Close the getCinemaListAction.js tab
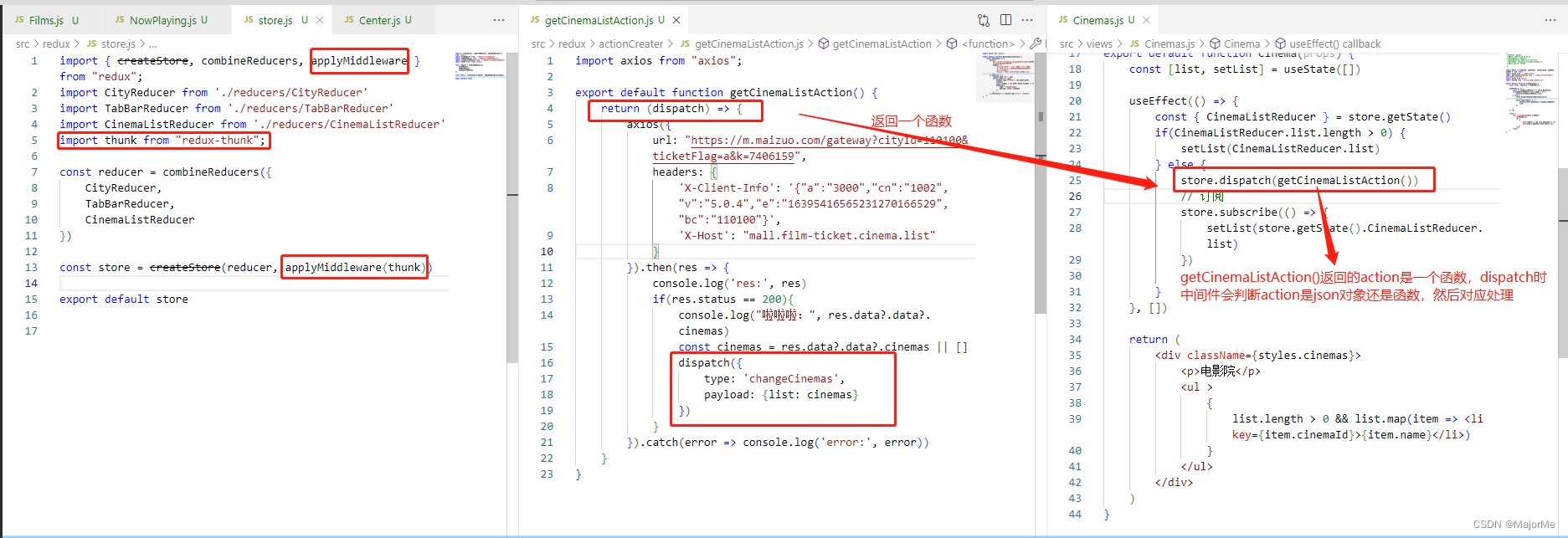 676,20
